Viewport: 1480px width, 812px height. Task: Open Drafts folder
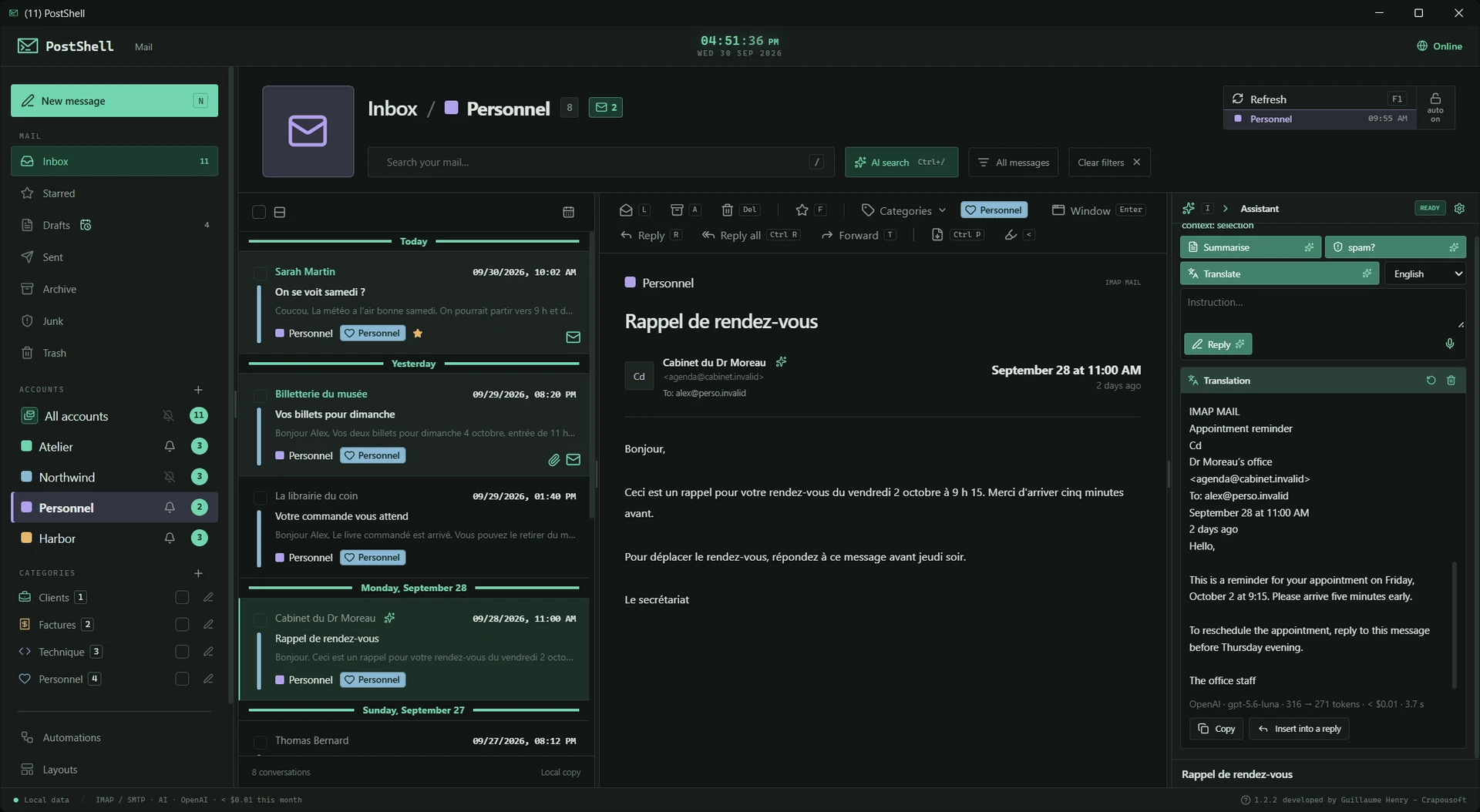pyautogui.click(x=114, y=225)
